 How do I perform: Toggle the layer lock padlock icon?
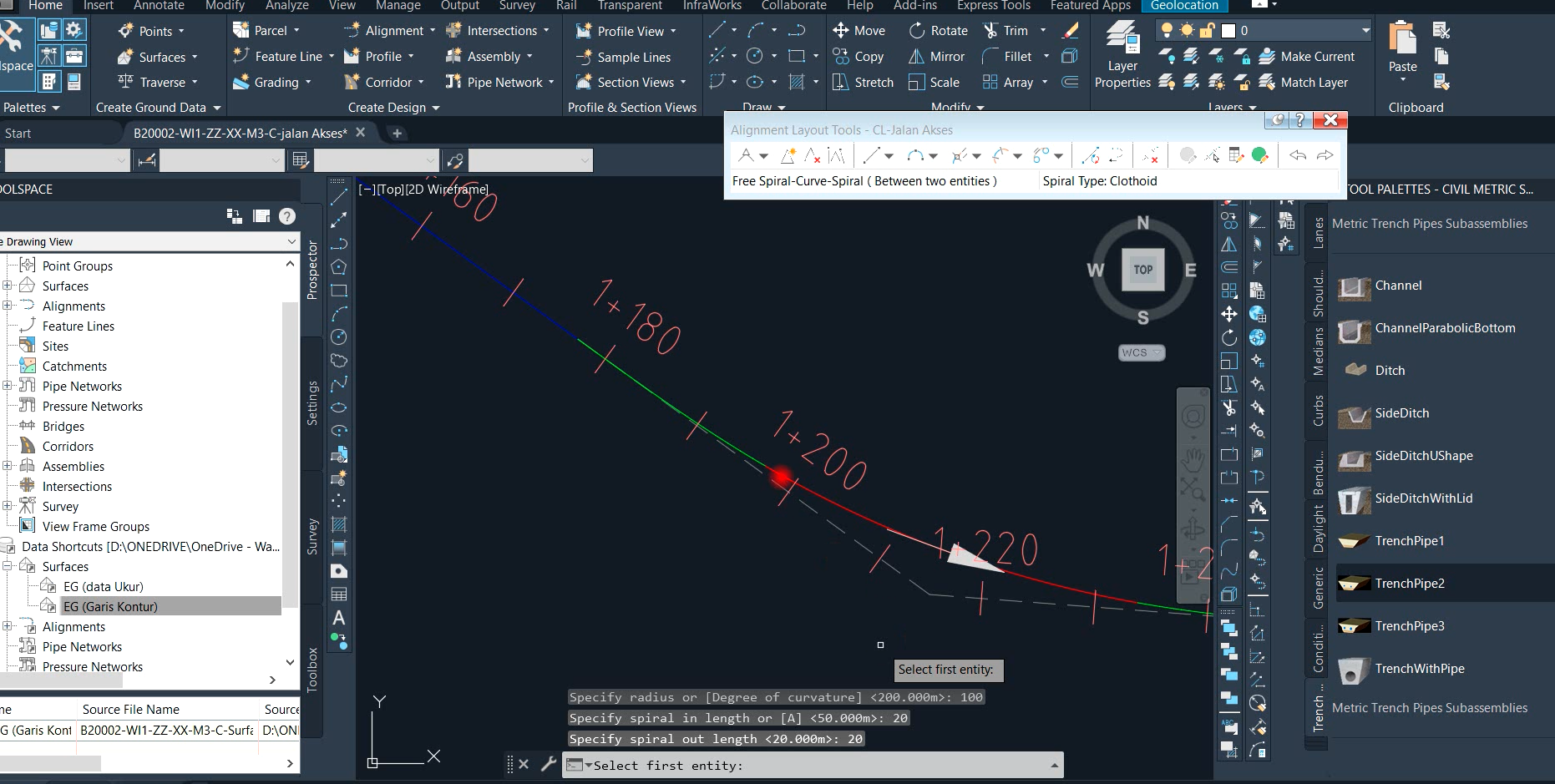pos(1206,30)
